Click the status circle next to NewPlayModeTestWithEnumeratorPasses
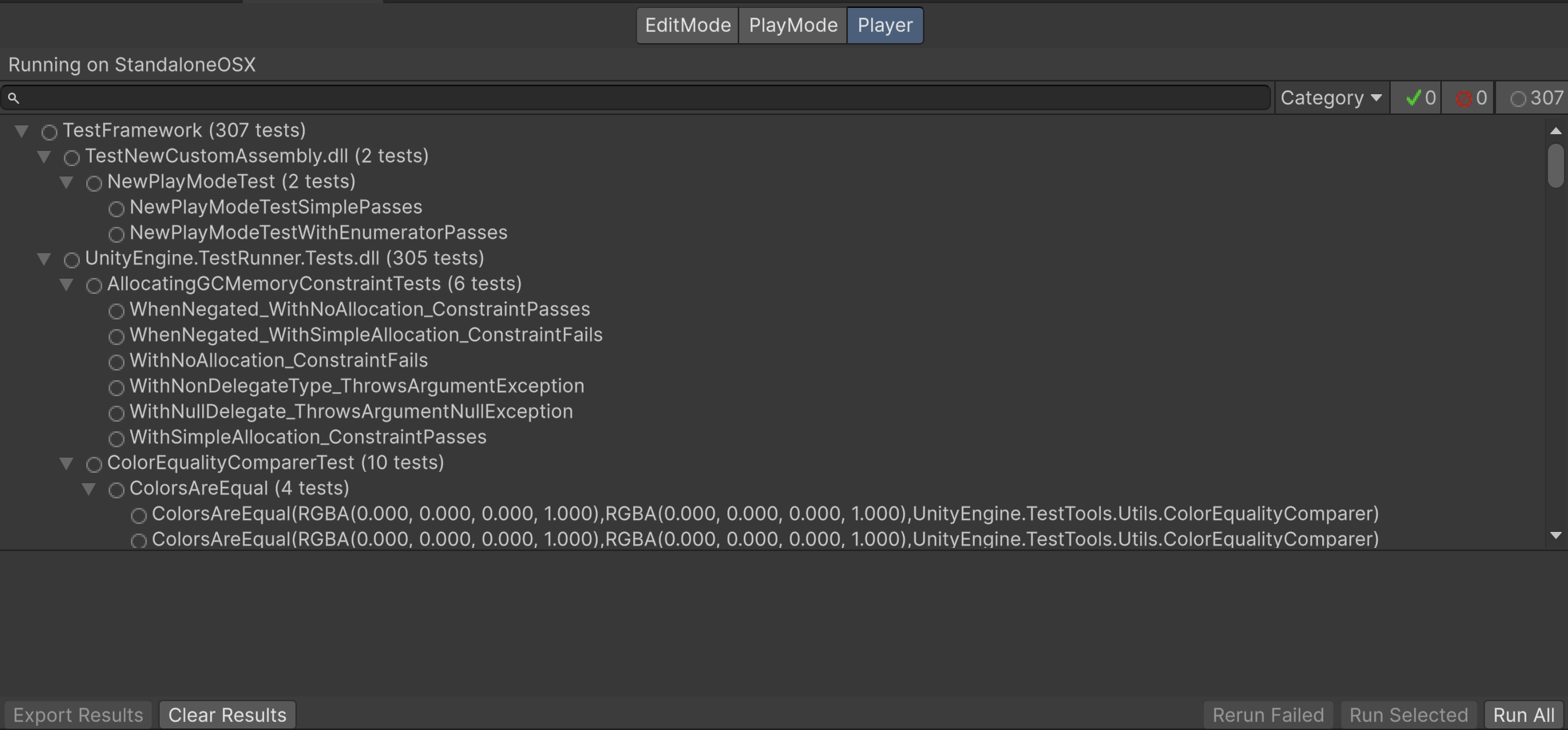Image resolution: width=1568 pixels, height=730 pixels. (117, 234)
